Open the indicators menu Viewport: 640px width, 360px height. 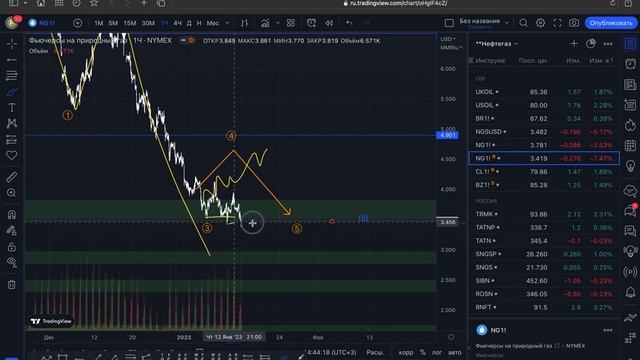coord(265,23)
